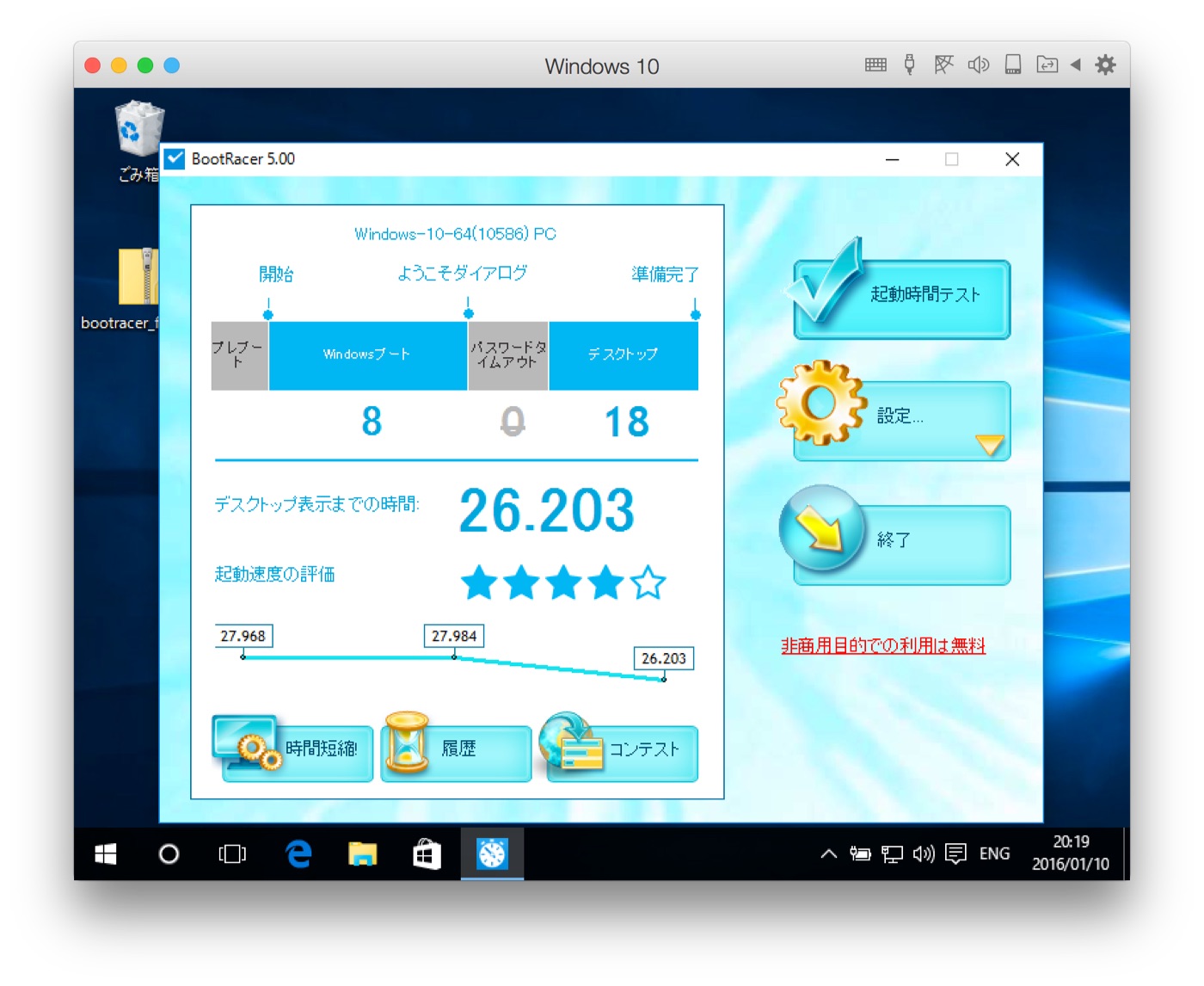This screenshot has height=986, width=1204.
Task: Click the ようこそダイアログ marker label
Action: coord(462,274)
